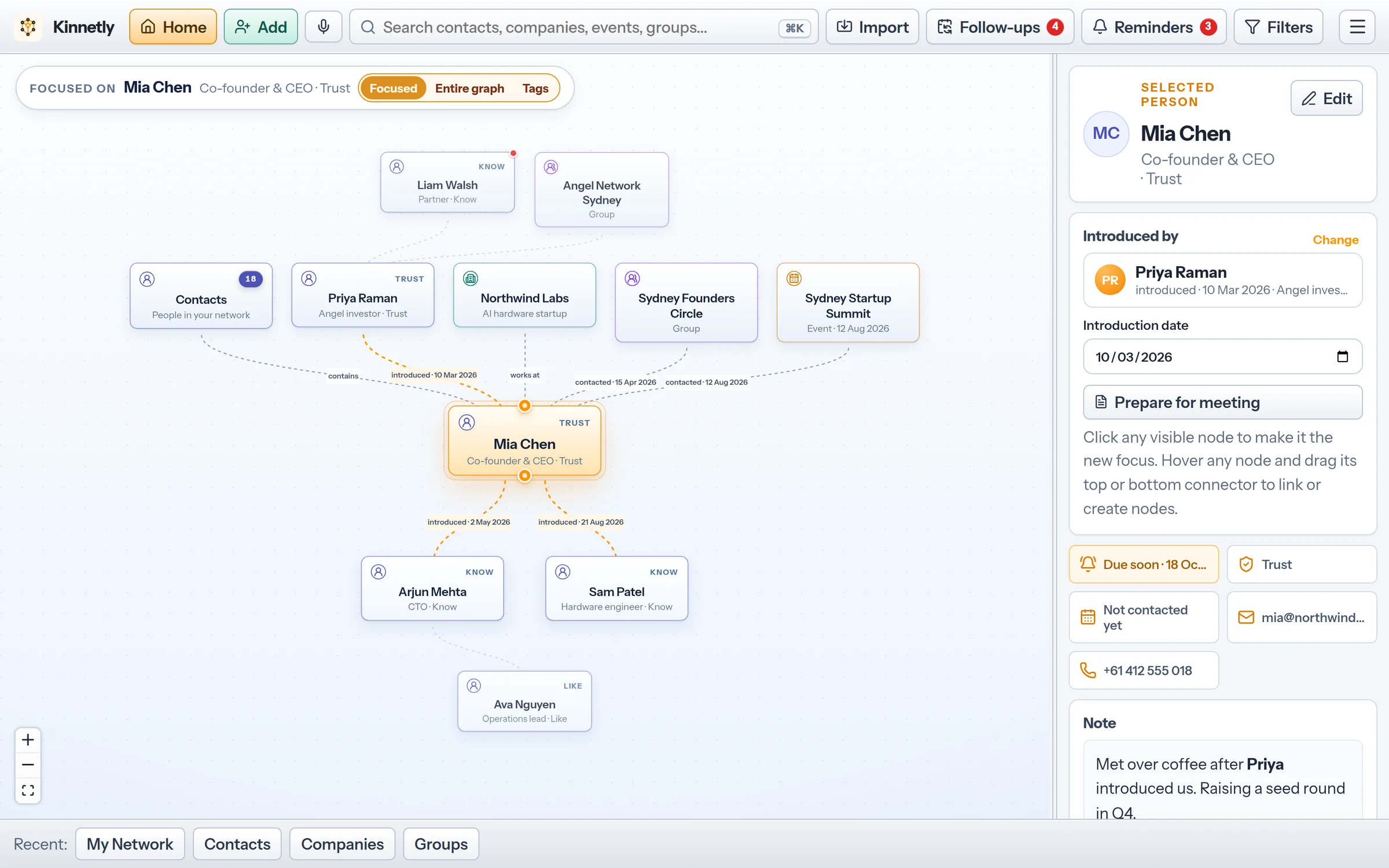Open the hamburger menu icon
The width and height of the screenshot is (1389, 868).
[x=1357, y=27]
